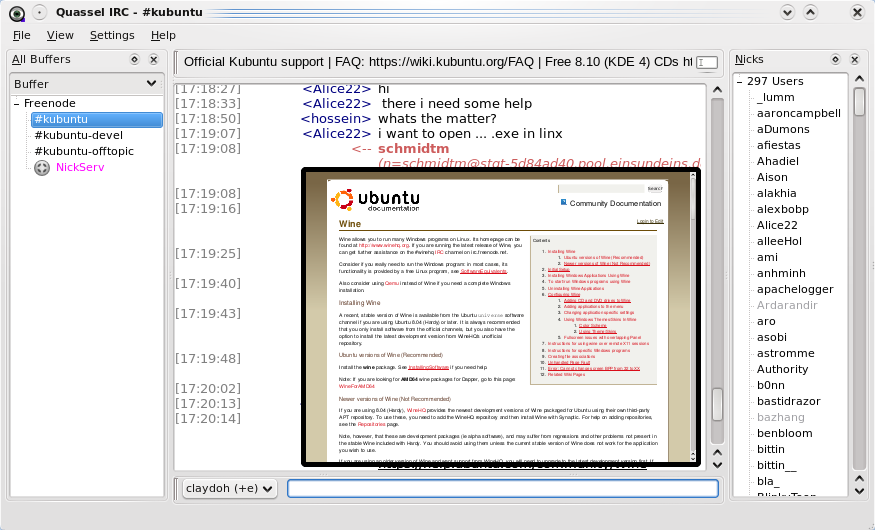Select user ami in nick list
This screenshot has width=875, height=530.
(767, 258)
